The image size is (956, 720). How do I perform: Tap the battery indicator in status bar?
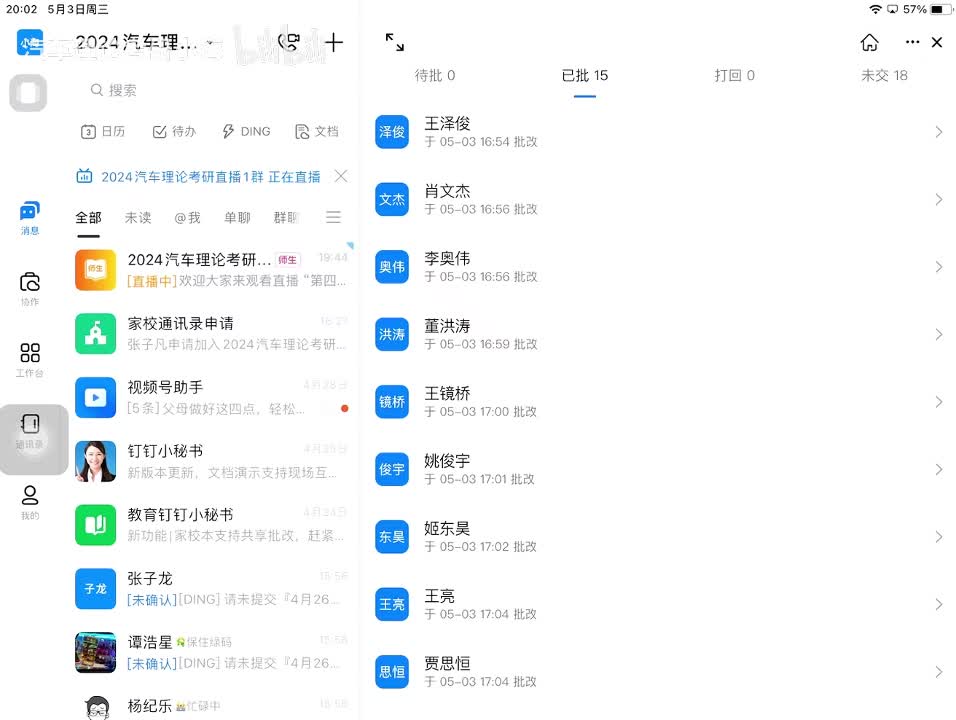click(941, 9)
